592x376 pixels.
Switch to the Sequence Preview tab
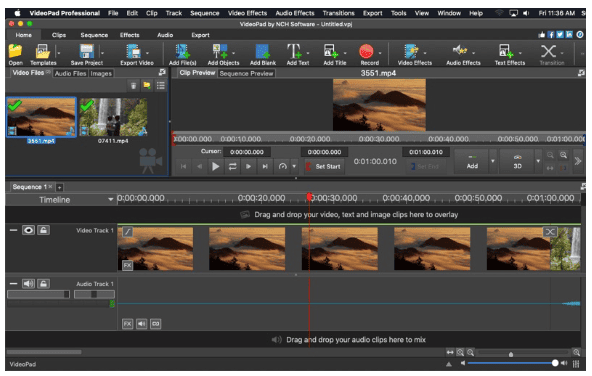point(246,74)
